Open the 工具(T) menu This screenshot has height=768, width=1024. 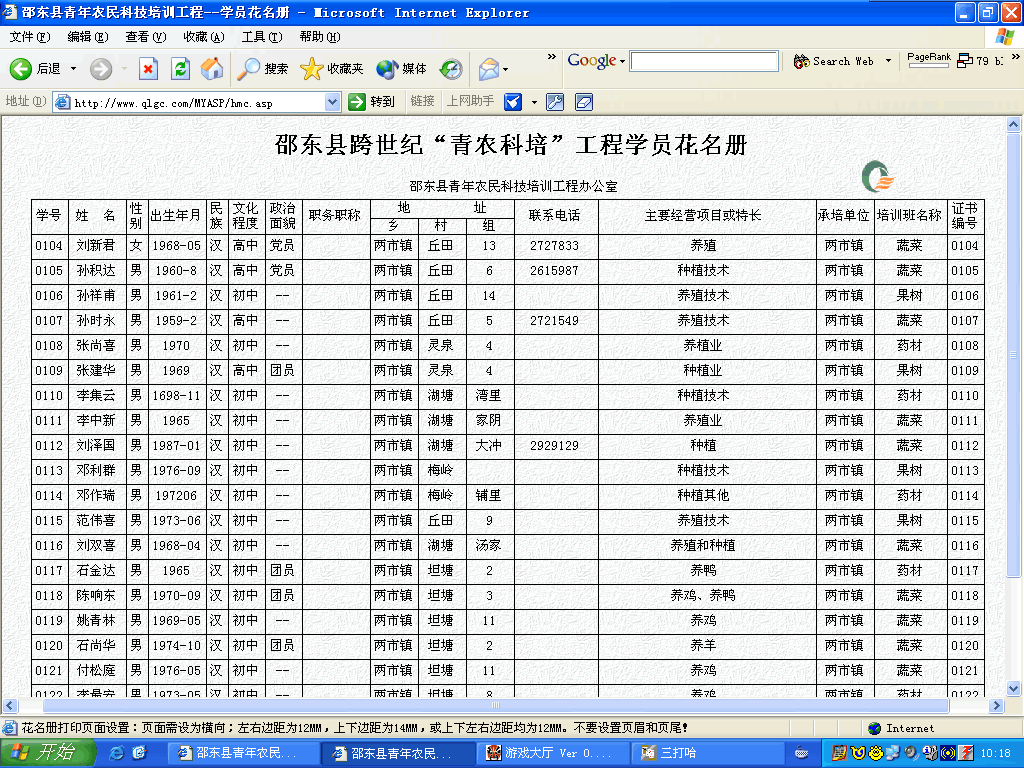[x=261, y=37]
